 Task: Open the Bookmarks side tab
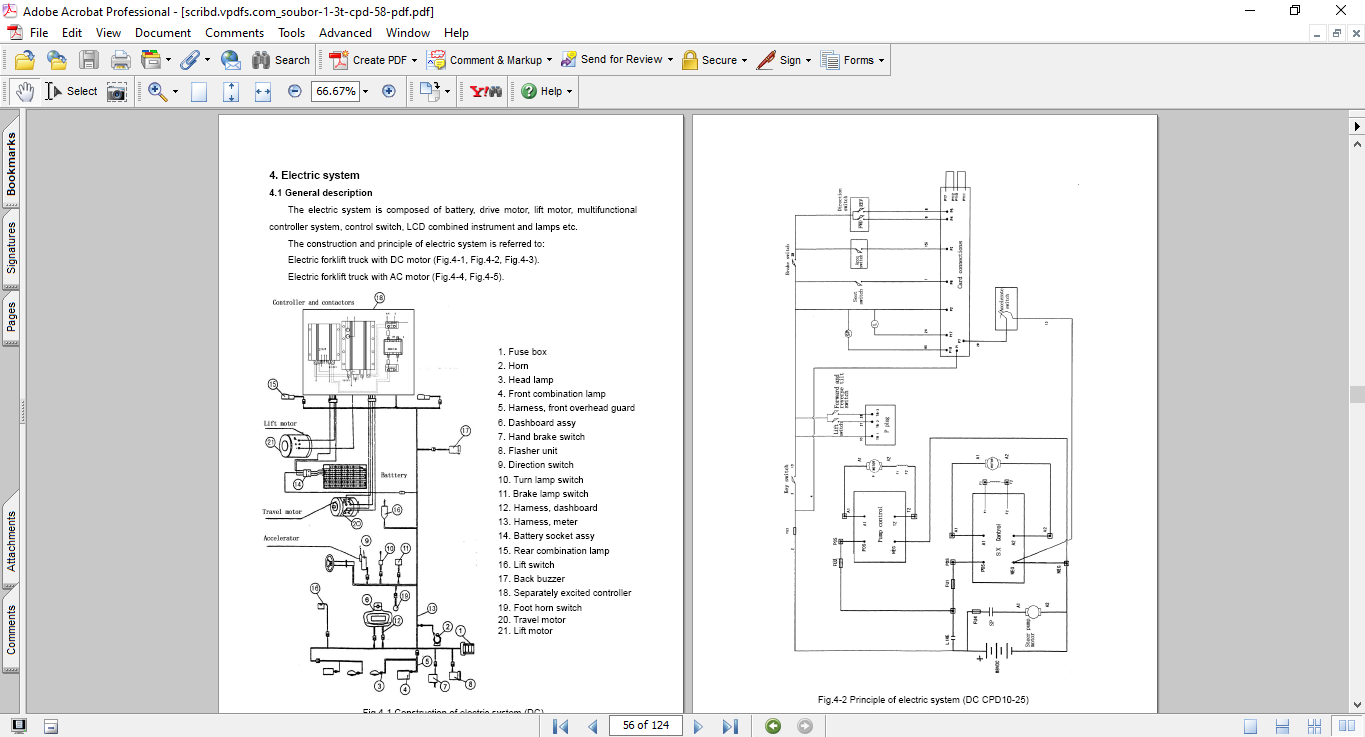(11, 164)
